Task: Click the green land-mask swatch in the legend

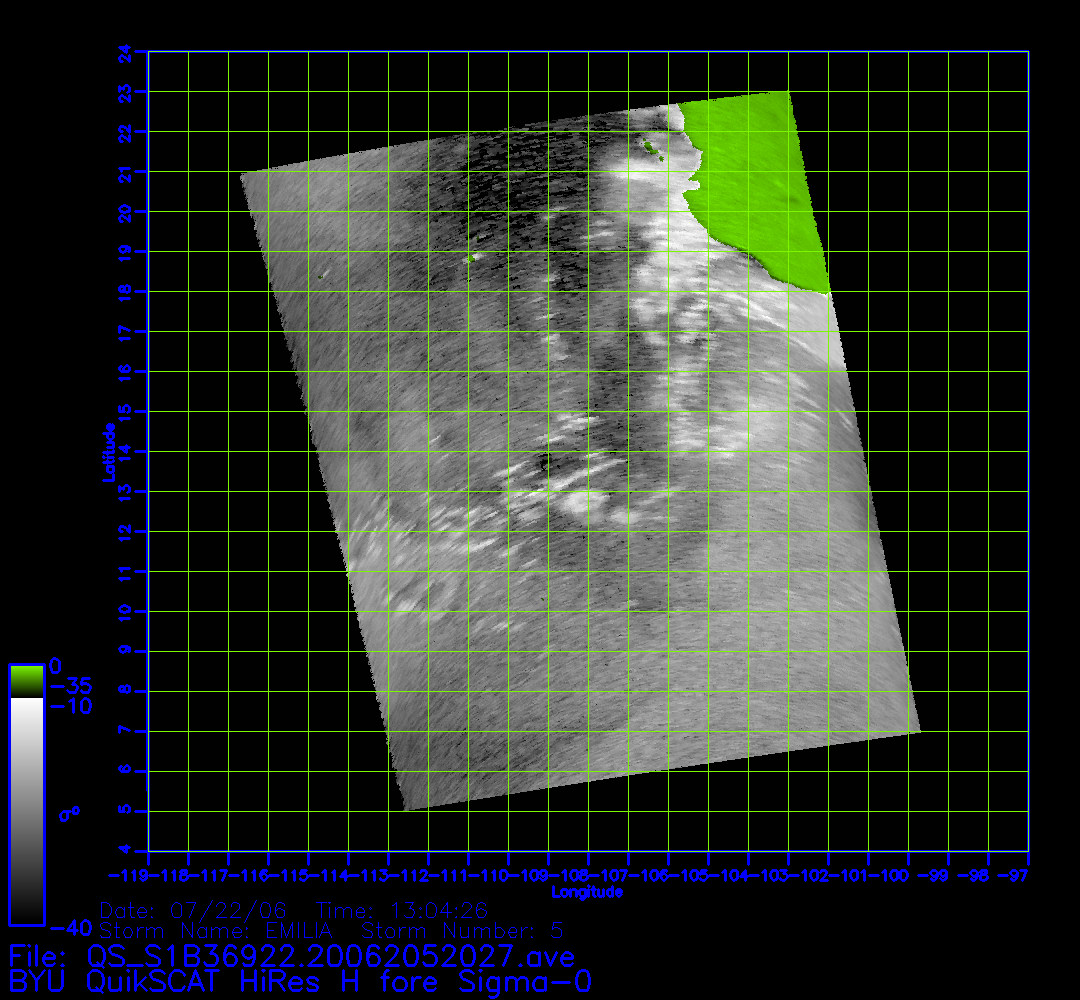Action: (26, 681)
